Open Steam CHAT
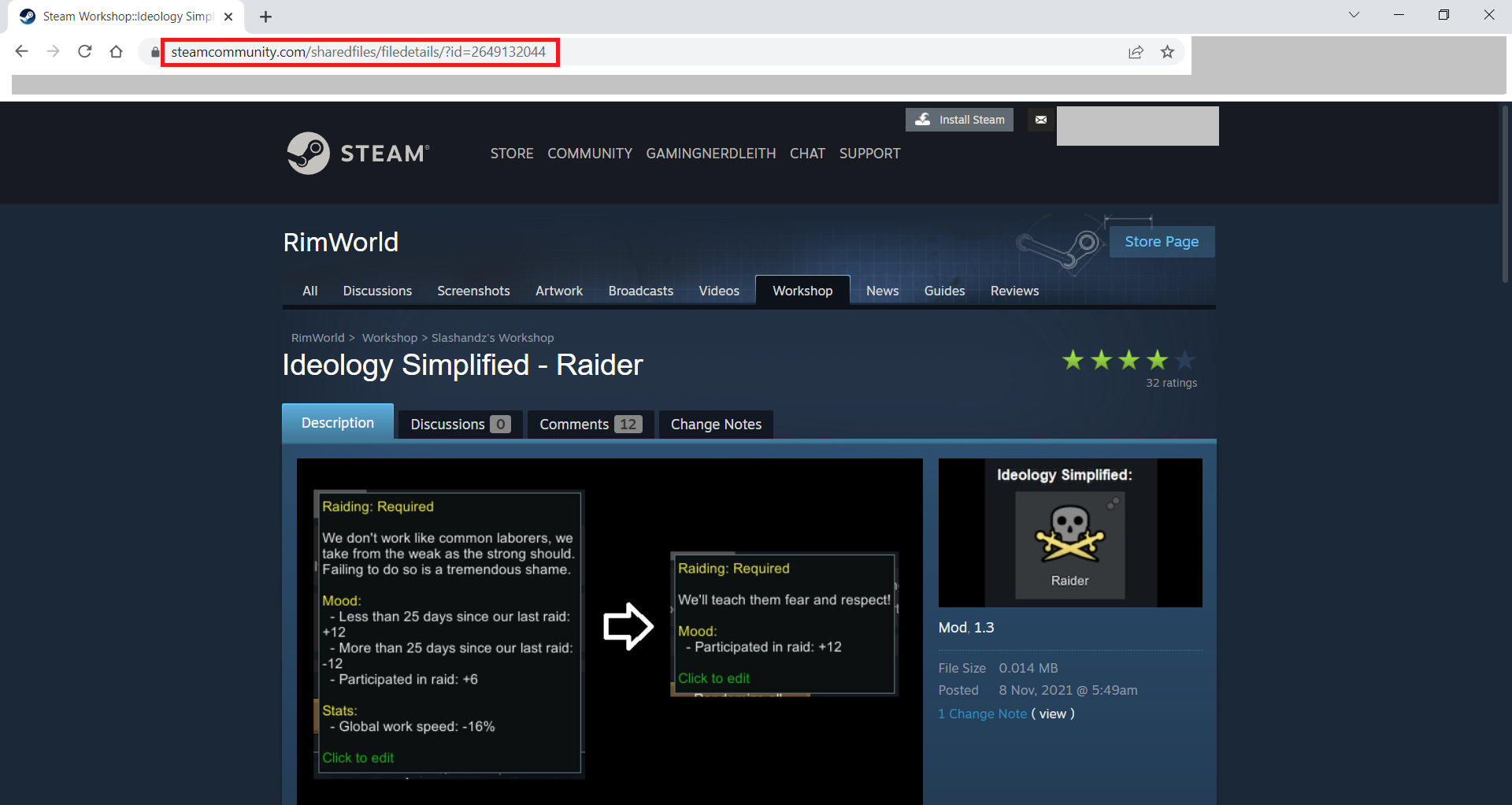 click(x=807, y=154)
